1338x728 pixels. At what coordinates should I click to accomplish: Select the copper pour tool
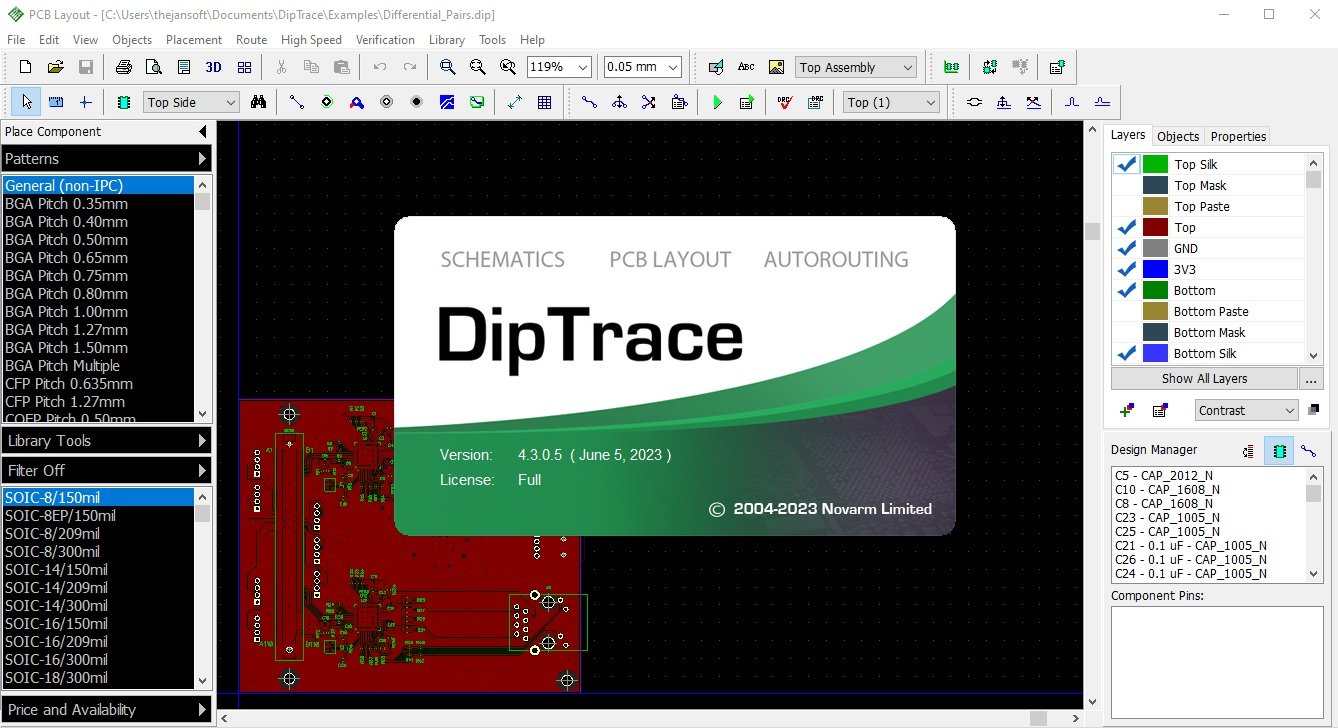pyautogui.click(x=447, y=102)
